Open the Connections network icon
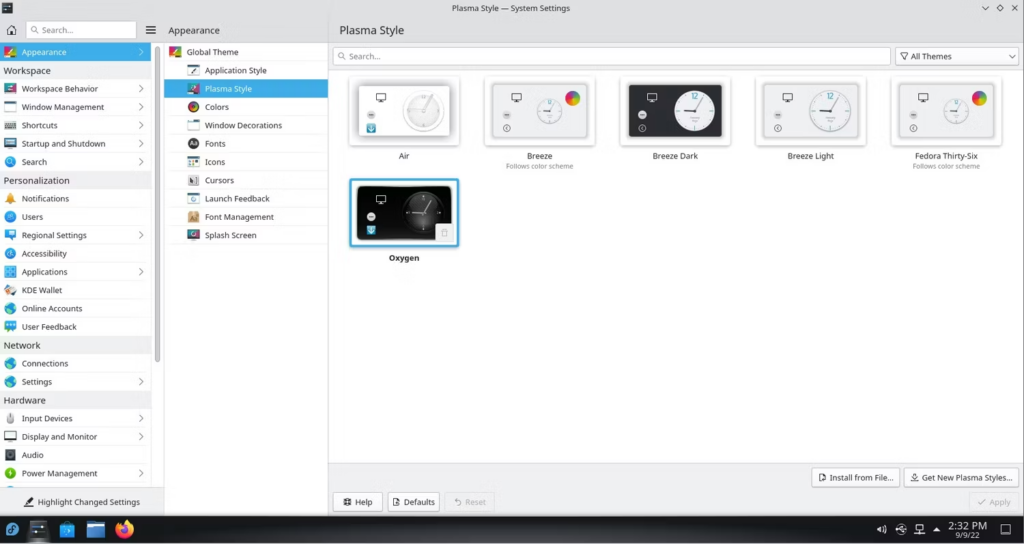Image resolution: width=1024 pixels, height=544 pixels. click(x=10, y=363)
